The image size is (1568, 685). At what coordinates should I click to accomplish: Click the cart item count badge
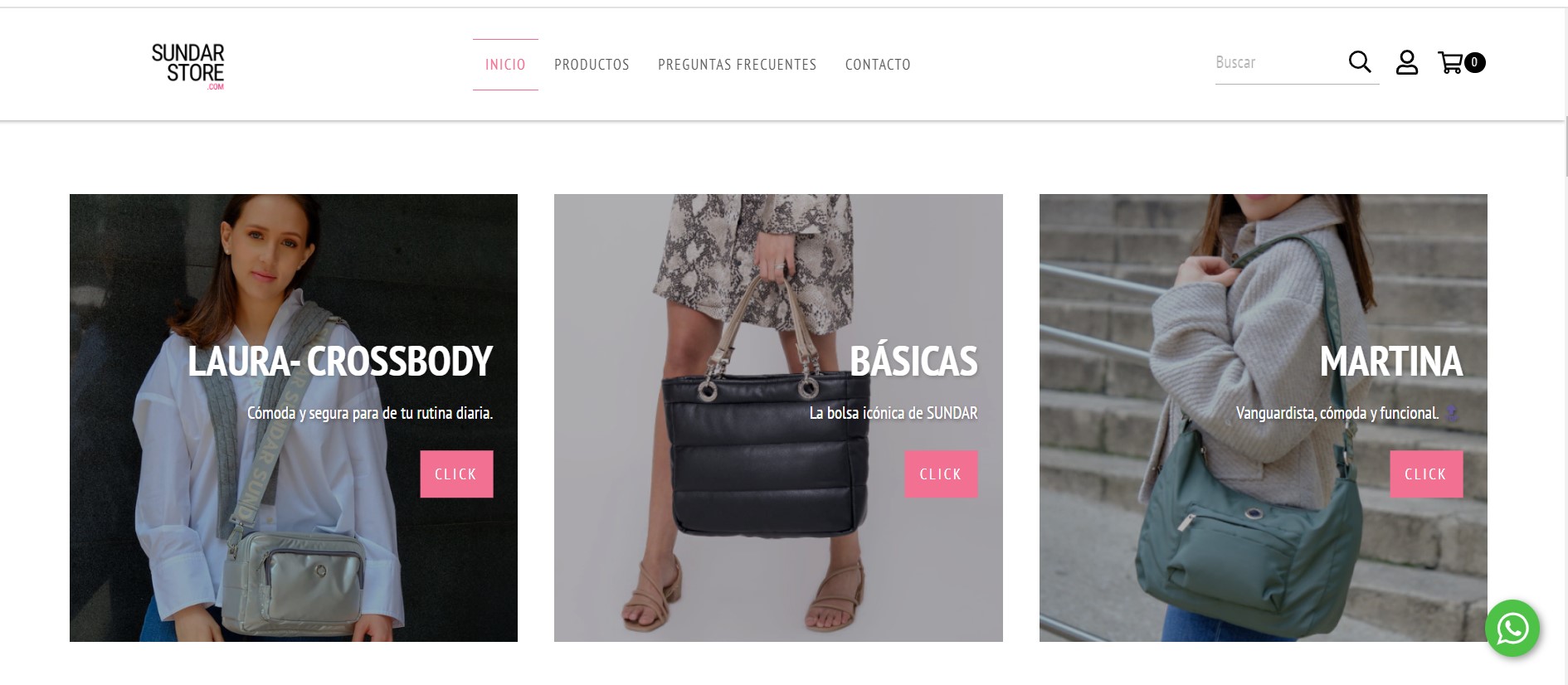(x=1474, y=62)
